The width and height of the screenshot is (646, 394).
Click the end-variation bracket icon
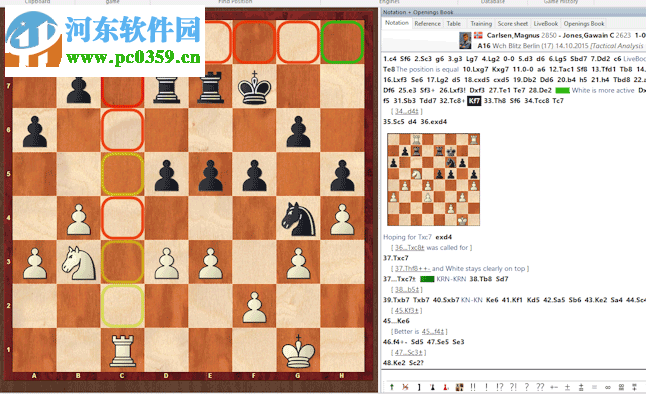[x=419, y=387]
